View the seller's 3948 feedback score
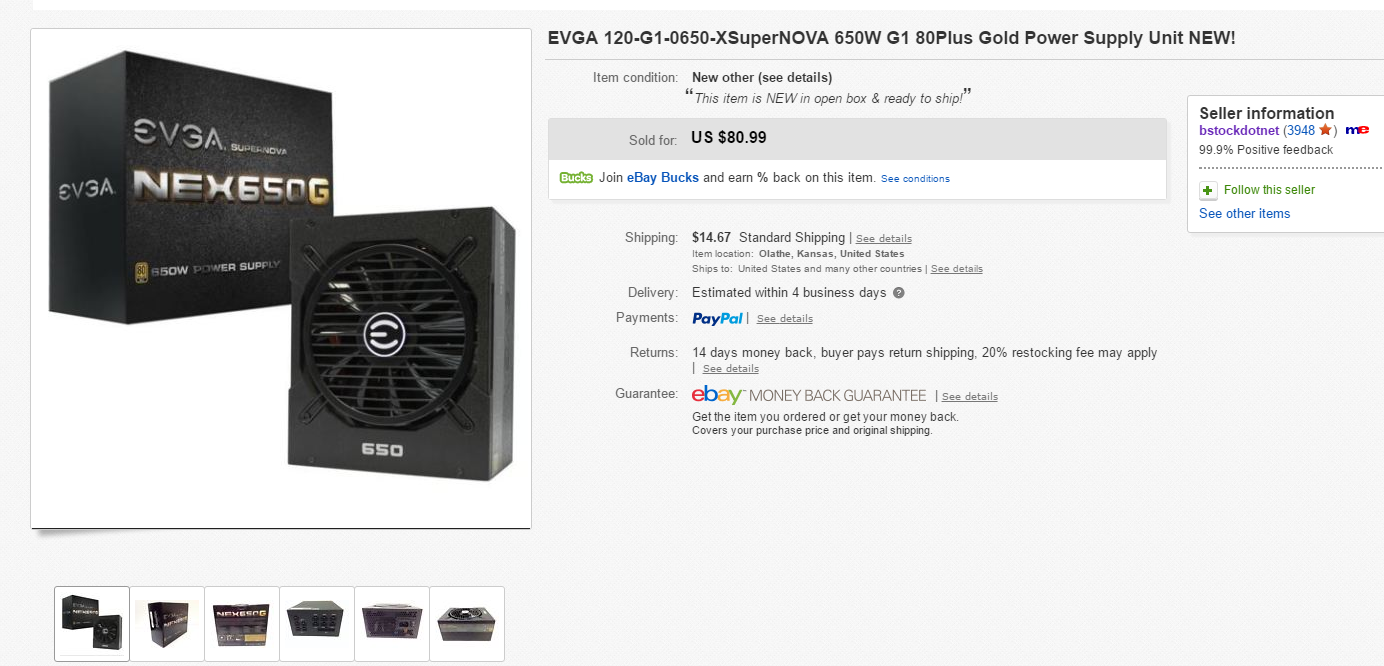The image size is (1384, 666). [1300, 130]
